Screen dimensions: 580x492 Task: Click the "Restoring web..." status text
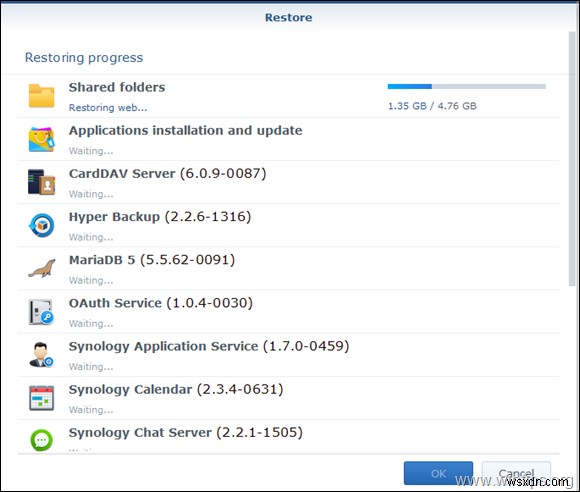pyautogui.click(x=108, y=108)
